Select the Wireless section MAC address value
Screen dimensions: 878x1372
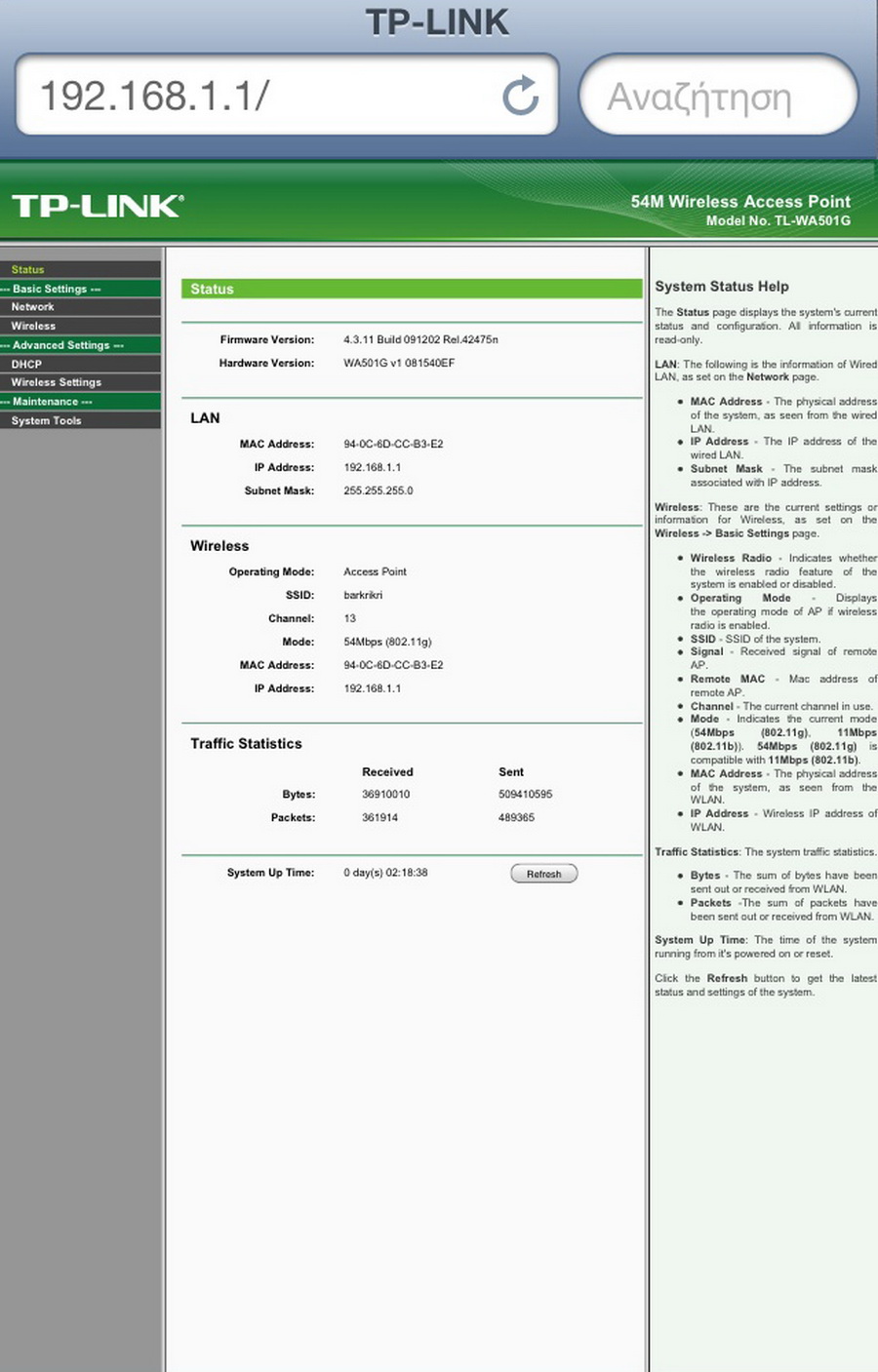393,665
